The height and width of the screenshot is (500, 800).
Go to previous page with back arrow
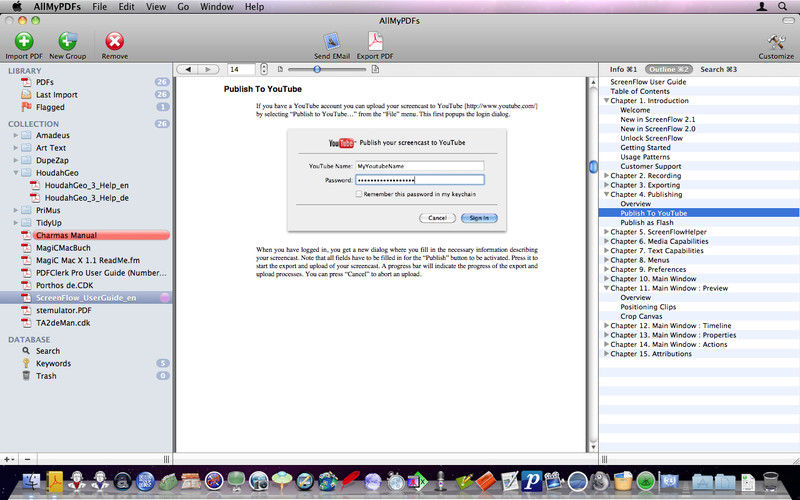(x=188, y=69)
